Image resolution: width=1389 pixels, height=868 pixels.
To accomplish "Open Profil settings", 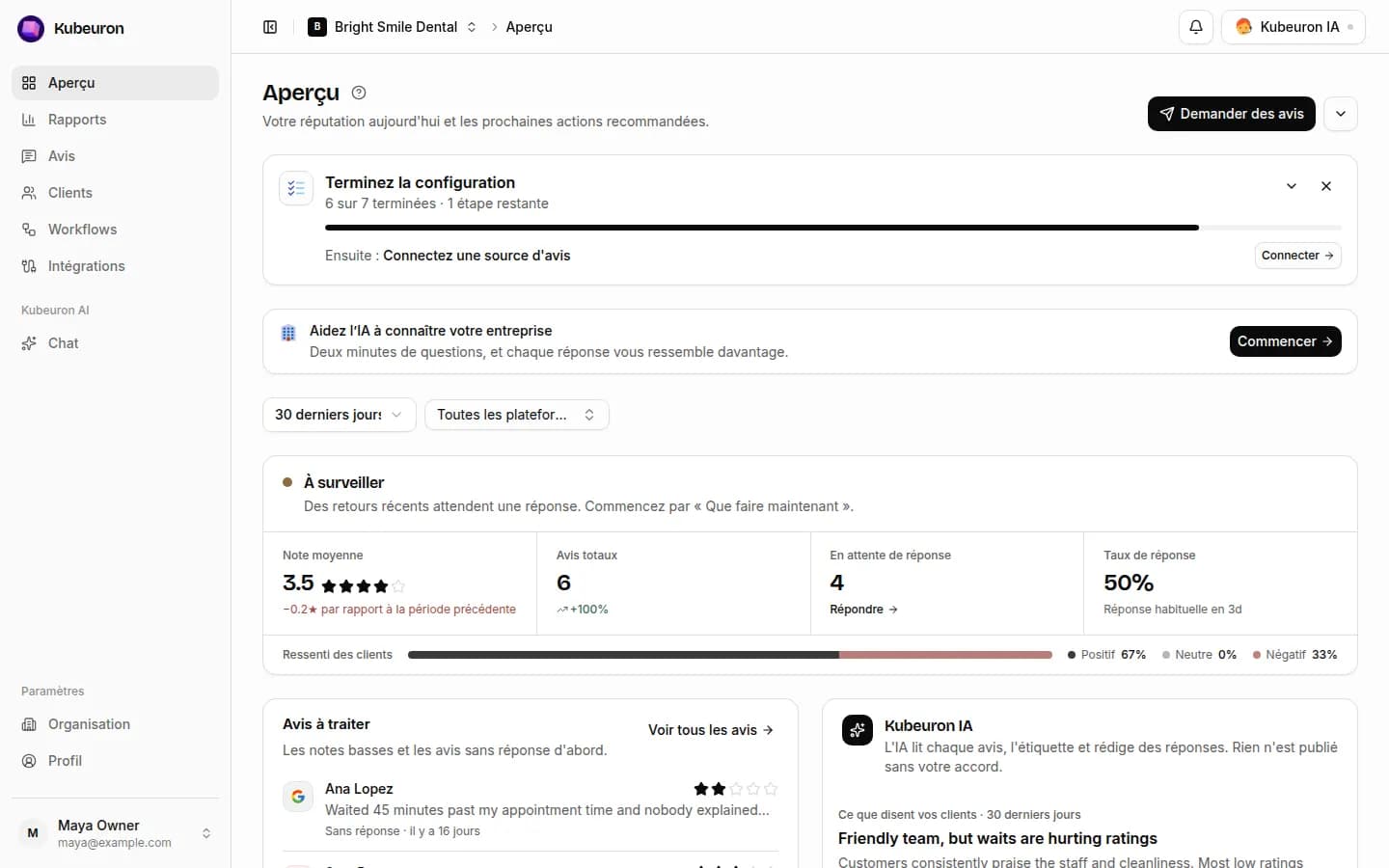I will (115, 761).
